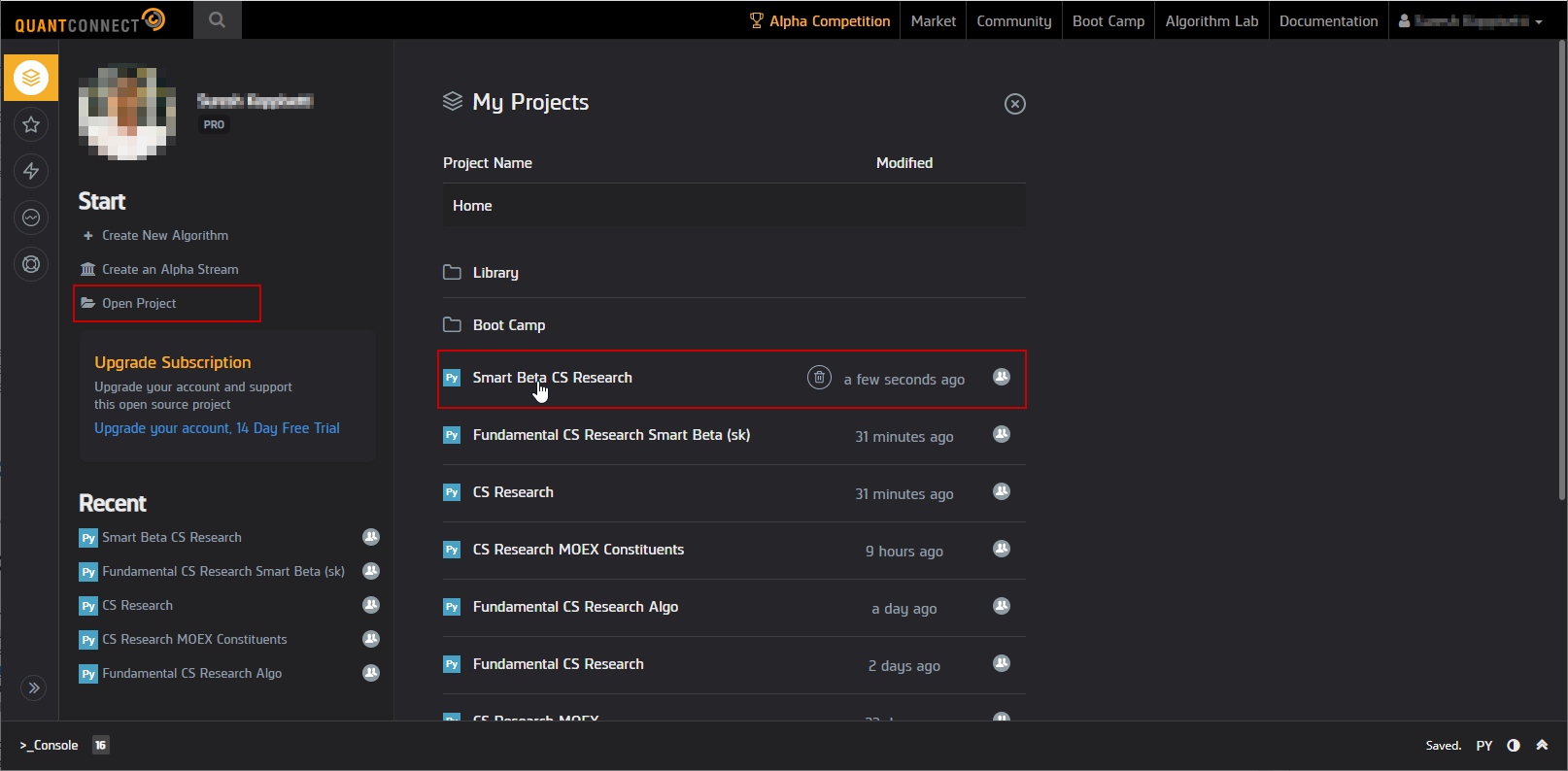Expand the sidebar with double chevron icon
The width and height of the screenshot is (1568, 771).
click(34, 688)
